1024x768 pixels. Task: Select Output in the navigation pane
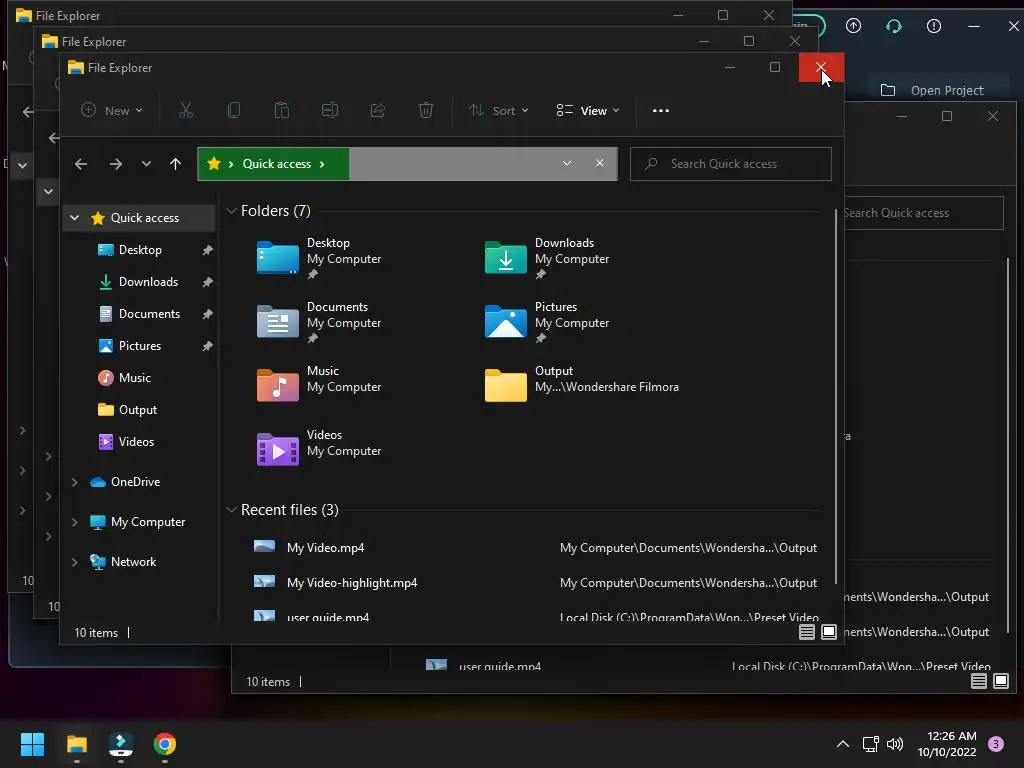tap(138, 409)
